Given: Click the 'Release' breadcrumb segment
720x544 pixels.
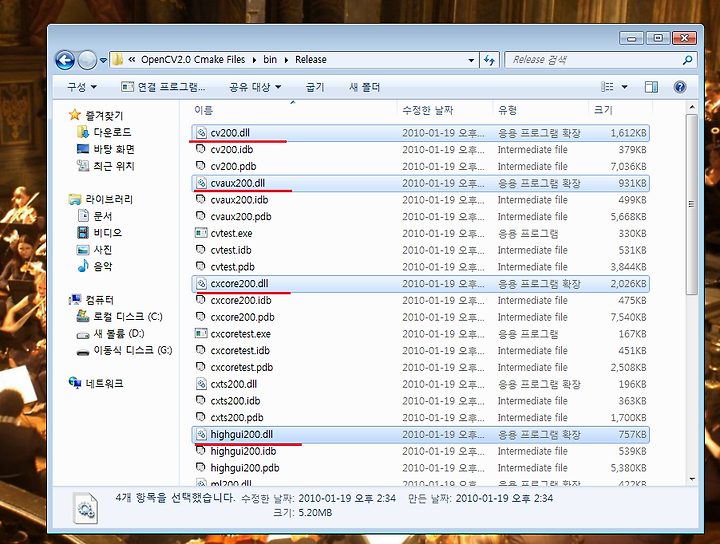Looking at the screenshot, I should pos(311,60).
